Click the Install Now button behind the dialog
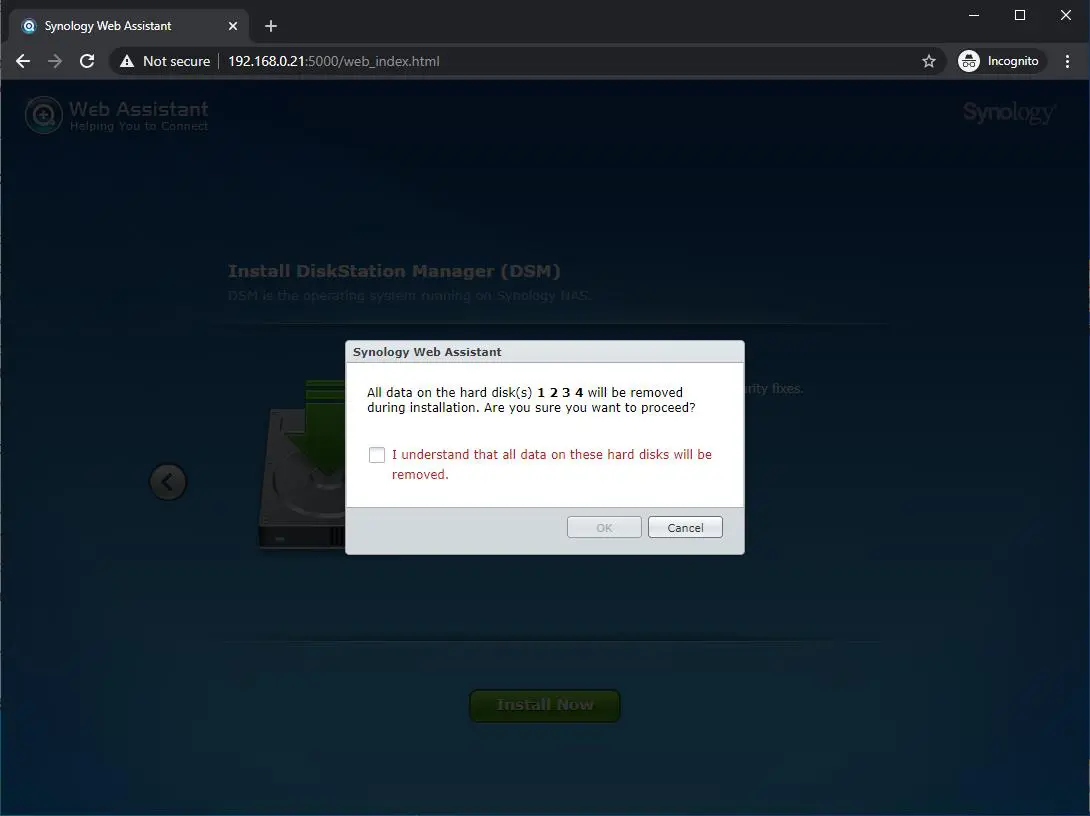1090x816 pixels. (x=544, y=705)
